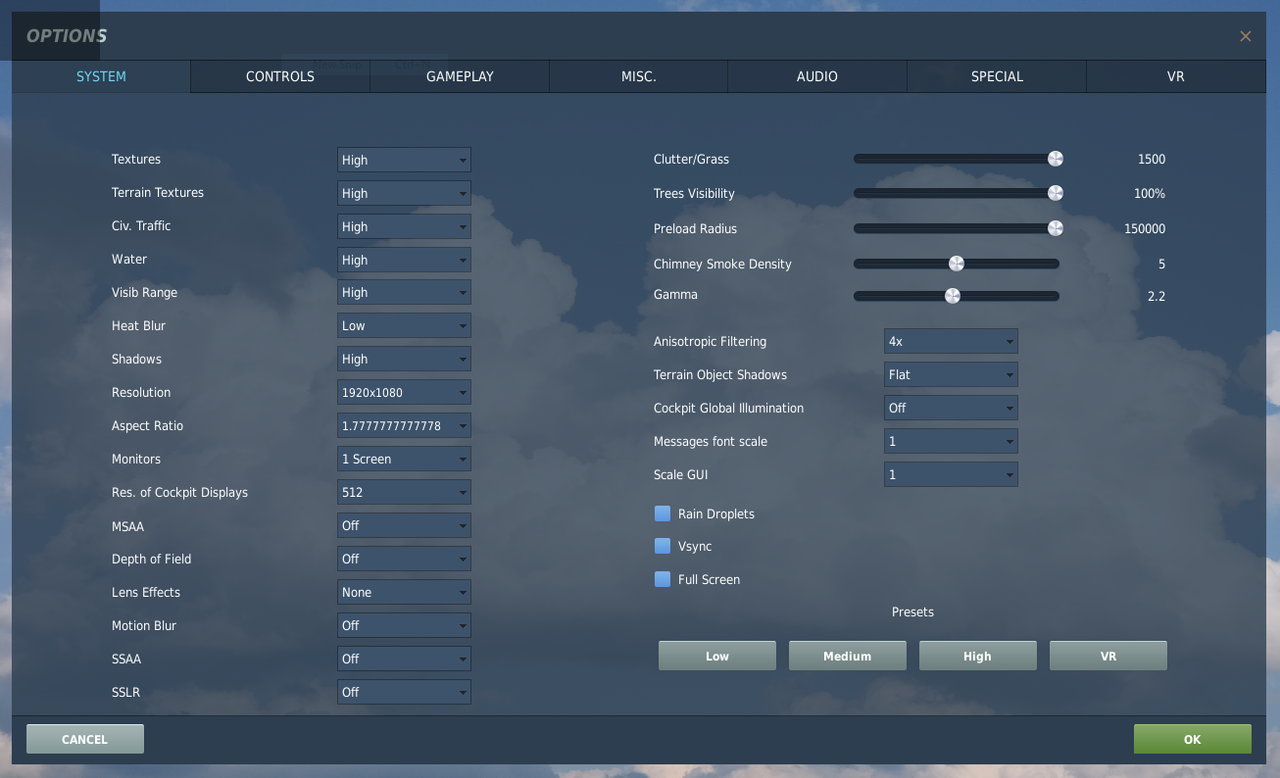Open the MSAA dropdown
This screenshot has height=778, width=1280.
click(x=403, y=525)
